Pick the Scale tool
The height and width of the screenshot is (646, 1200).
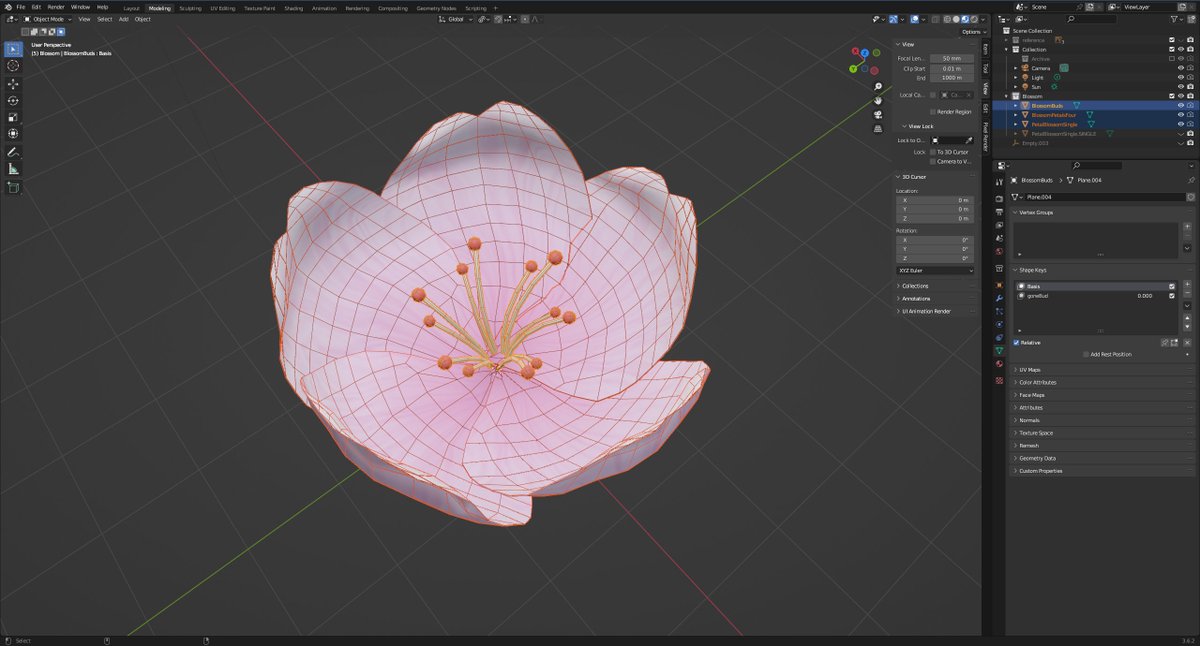[13, 117]
